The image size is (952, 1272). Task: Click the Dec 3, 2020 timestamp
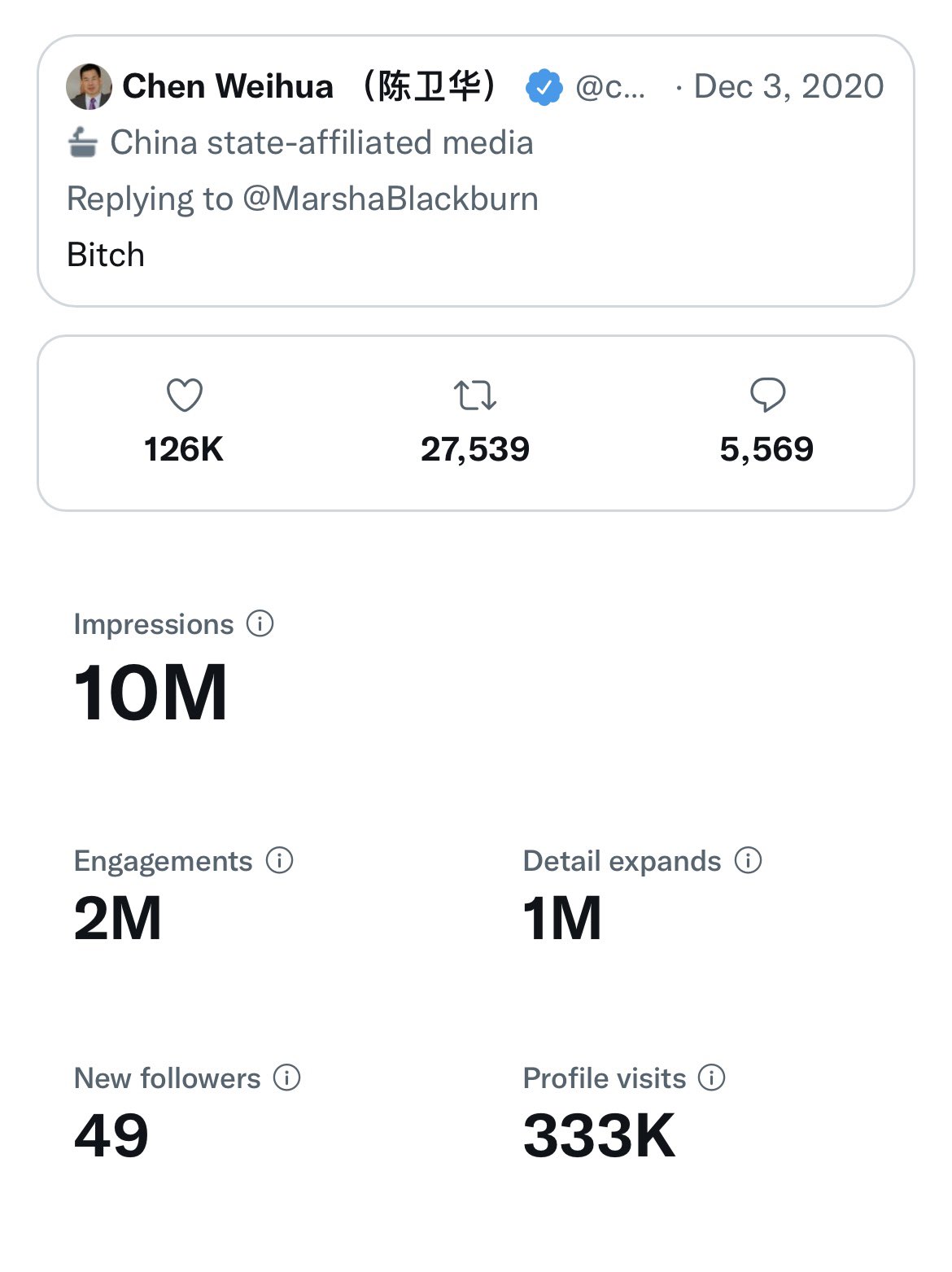point(788,86)
